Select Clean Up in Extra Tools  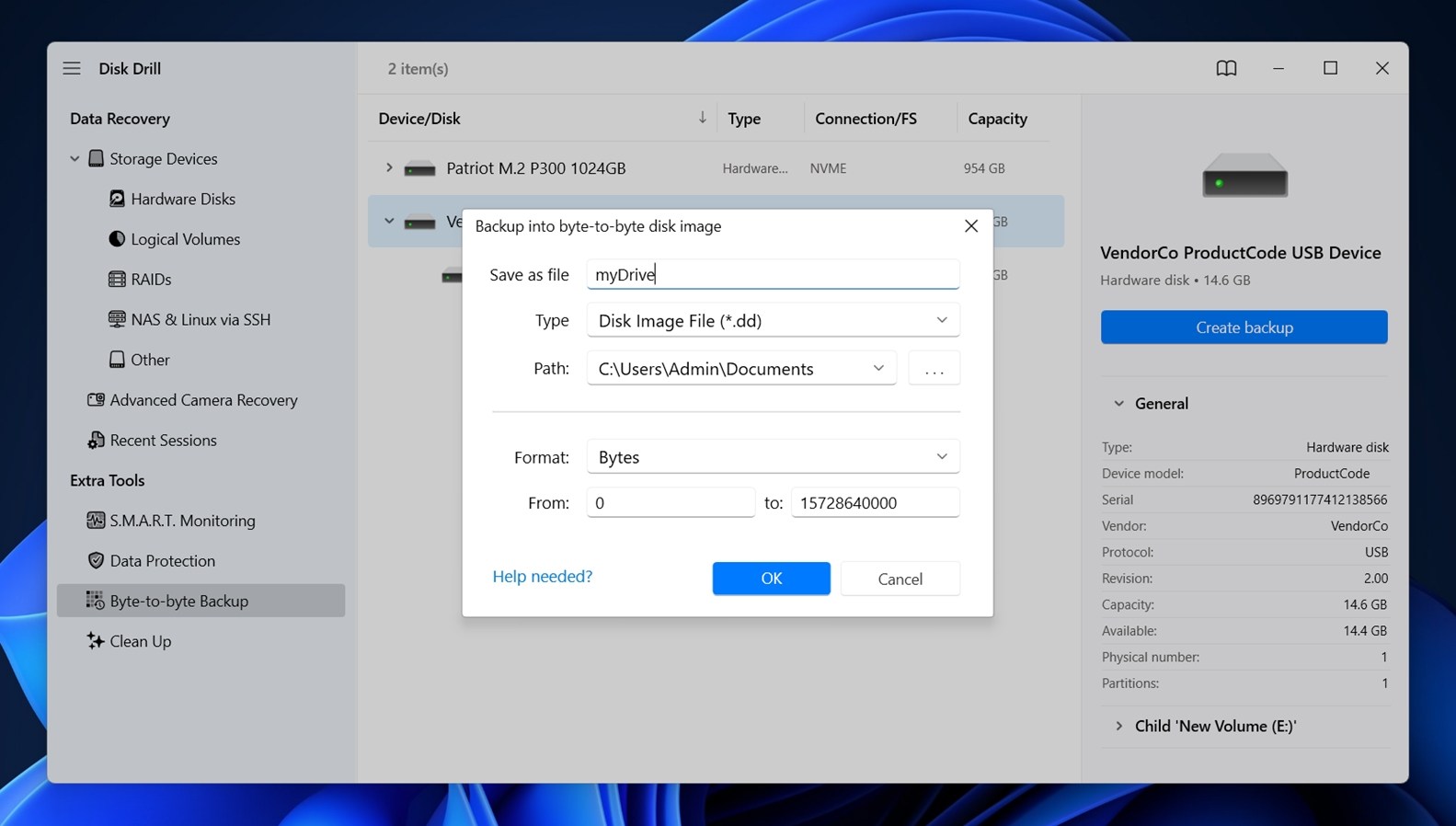point(140,641)
